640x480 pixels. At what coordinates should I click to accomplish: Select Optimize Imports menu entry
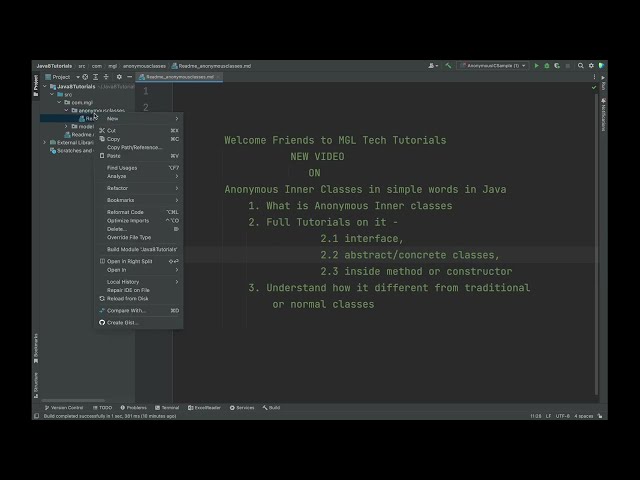point(139,220)
